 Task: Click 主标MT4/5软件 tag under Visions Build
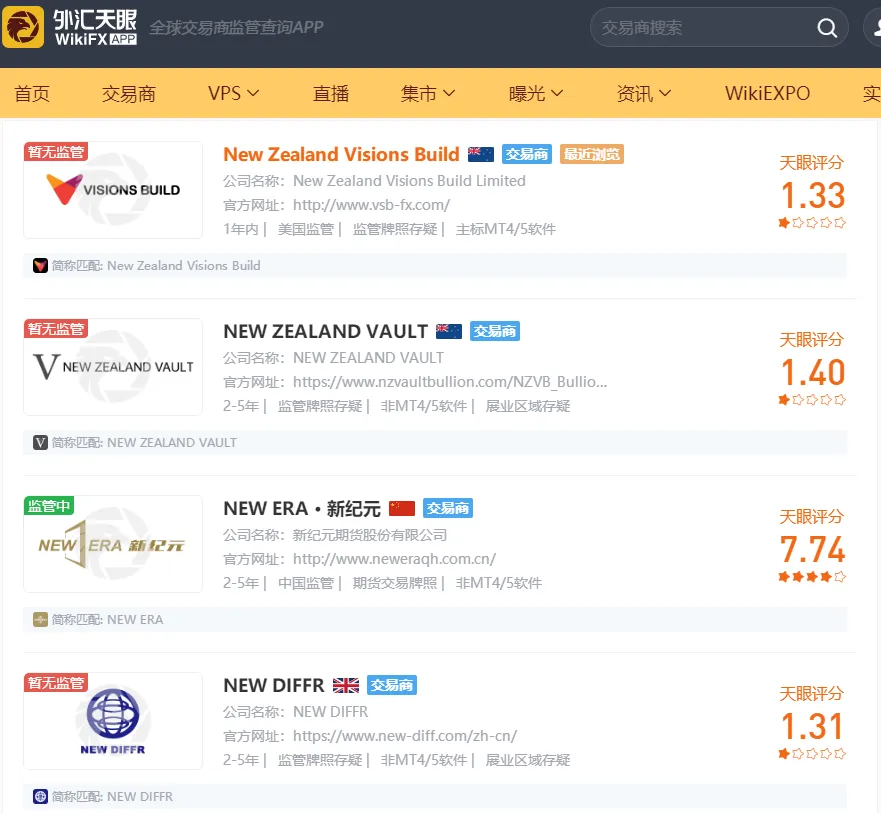[506, 229]
